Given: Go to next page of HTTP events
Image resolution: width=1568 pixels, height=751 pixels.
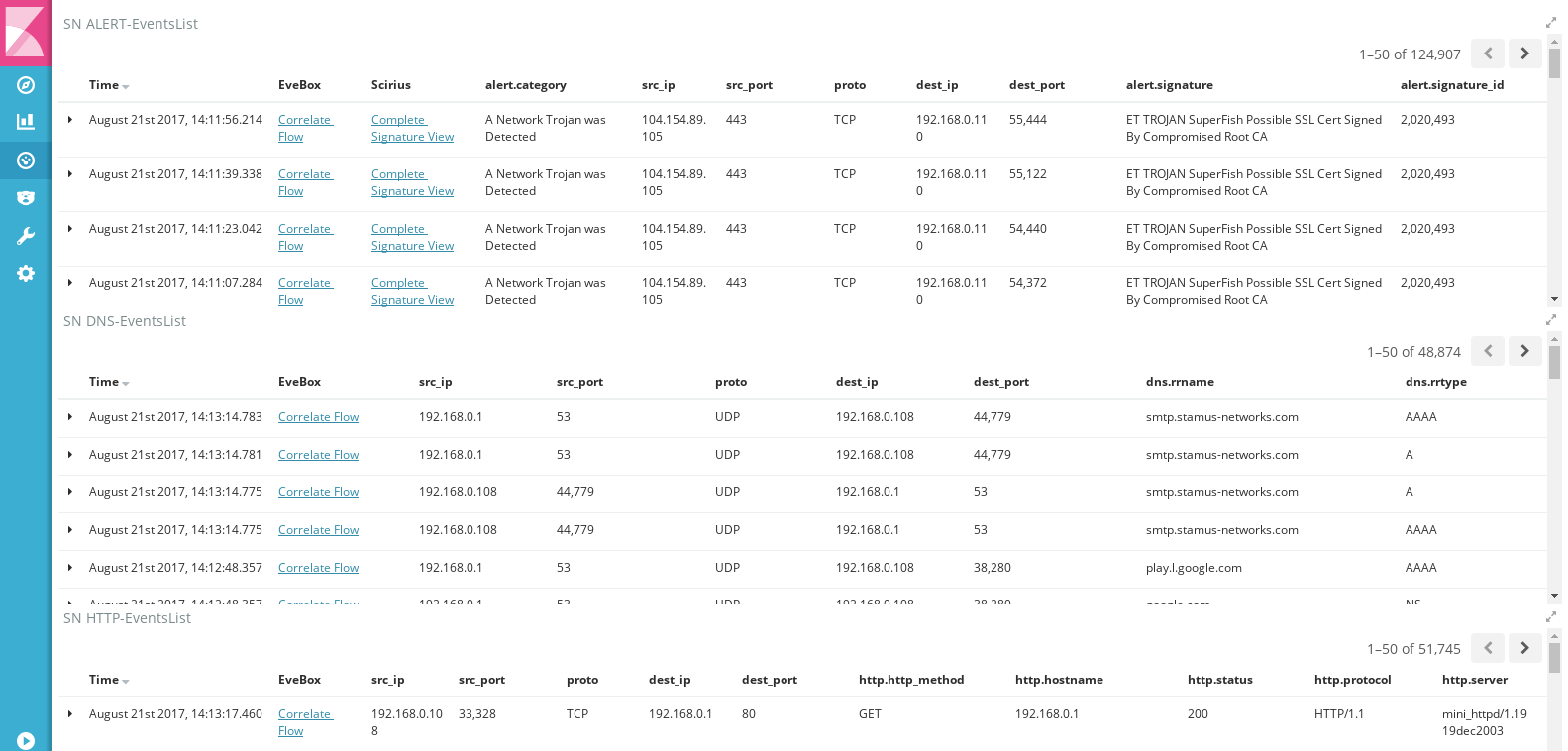Looking at the screenshot, I should click(1524, 648).
